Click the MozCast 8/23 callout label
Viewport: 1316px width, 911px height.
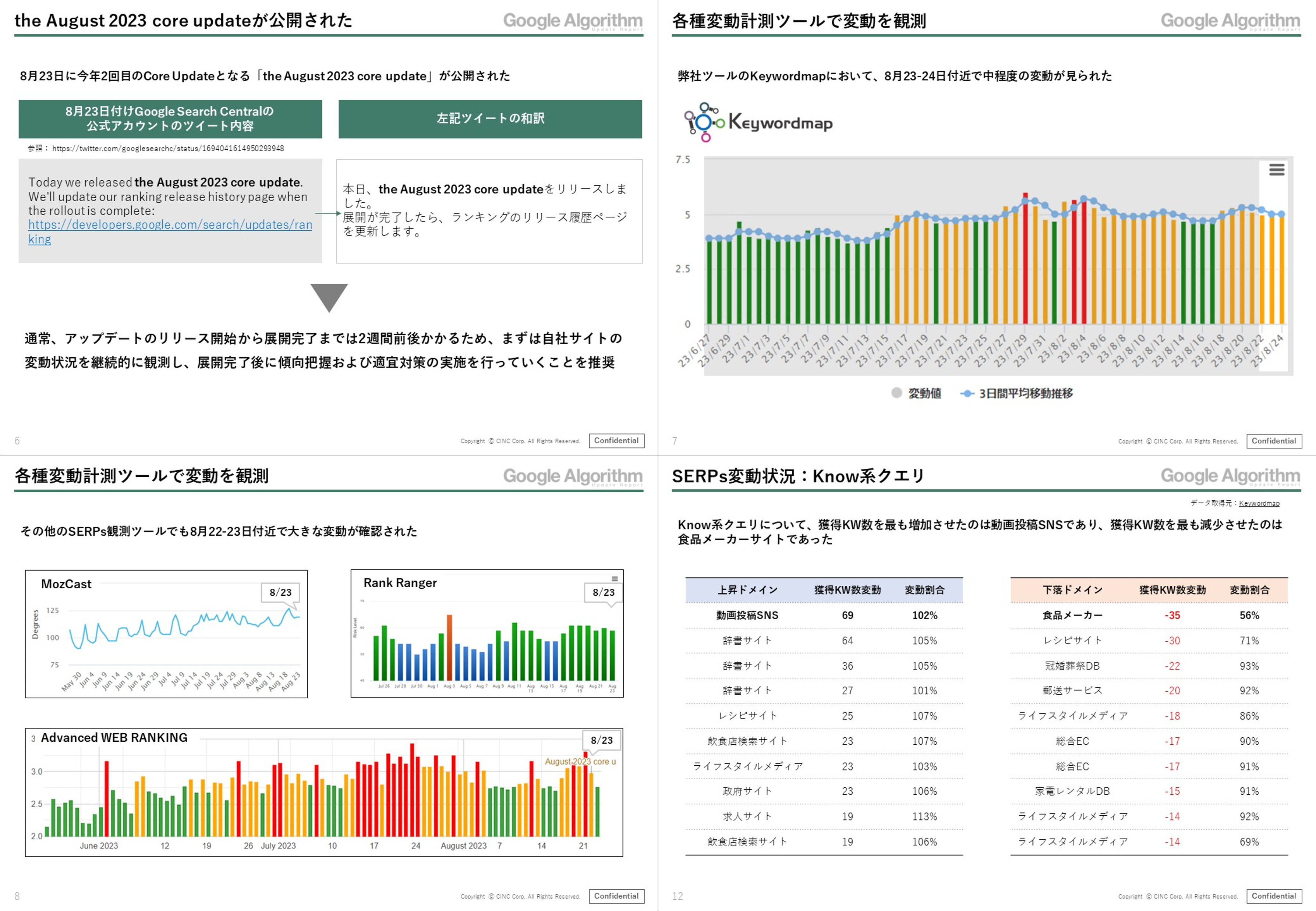(x=280, y=592)
